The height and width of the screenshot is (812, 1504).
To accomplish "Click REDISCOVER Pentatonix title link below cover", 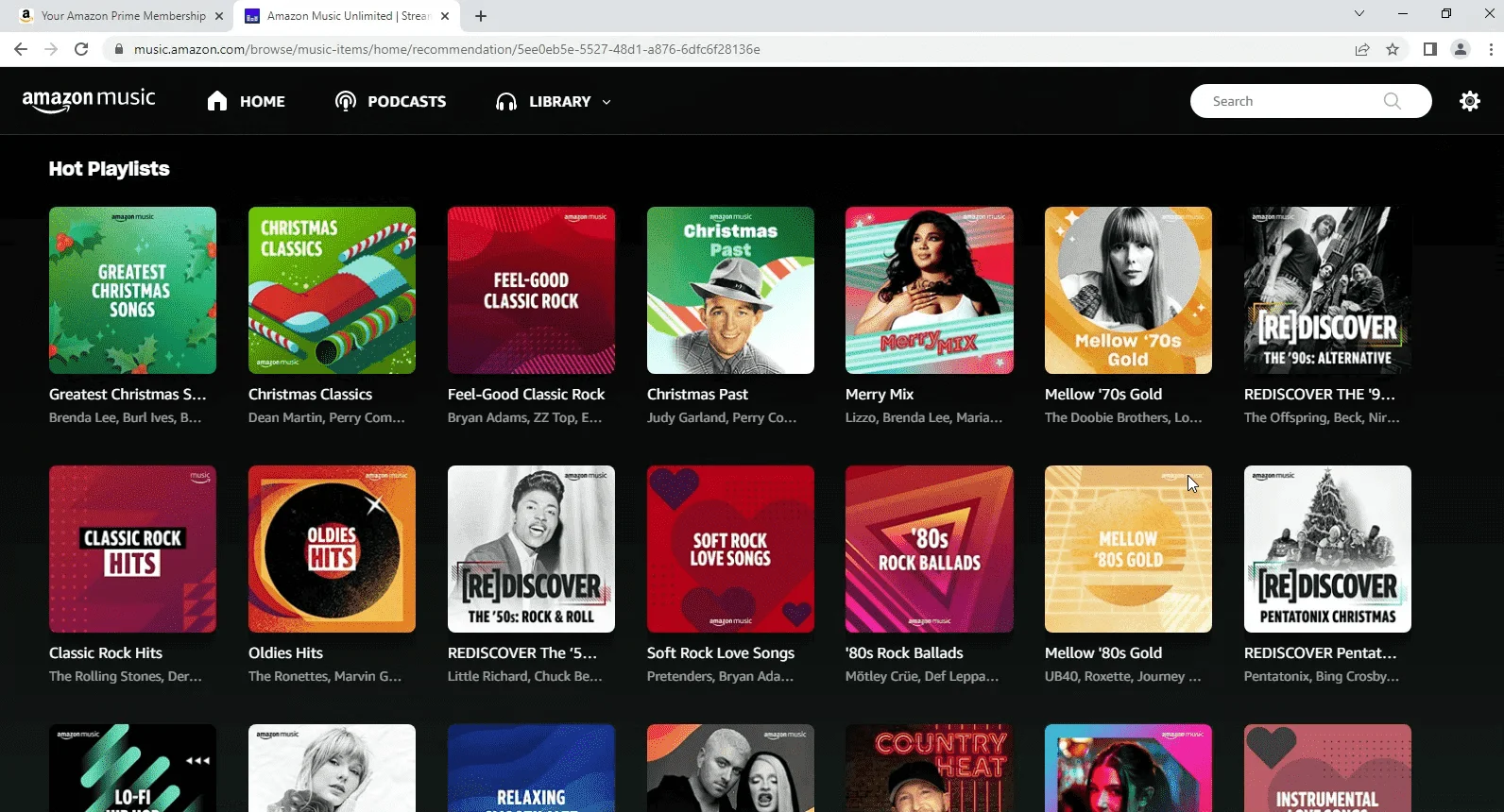I will tap(1320, 653).
